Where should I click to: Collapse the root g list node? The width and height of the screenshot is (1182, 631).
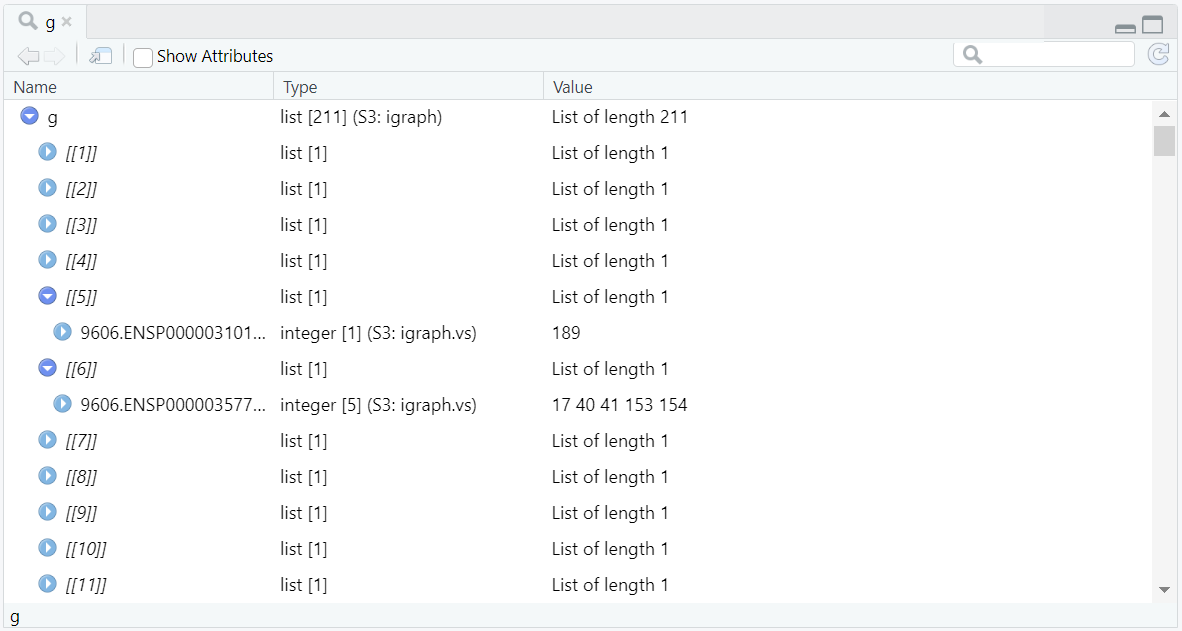click(30, 117)
